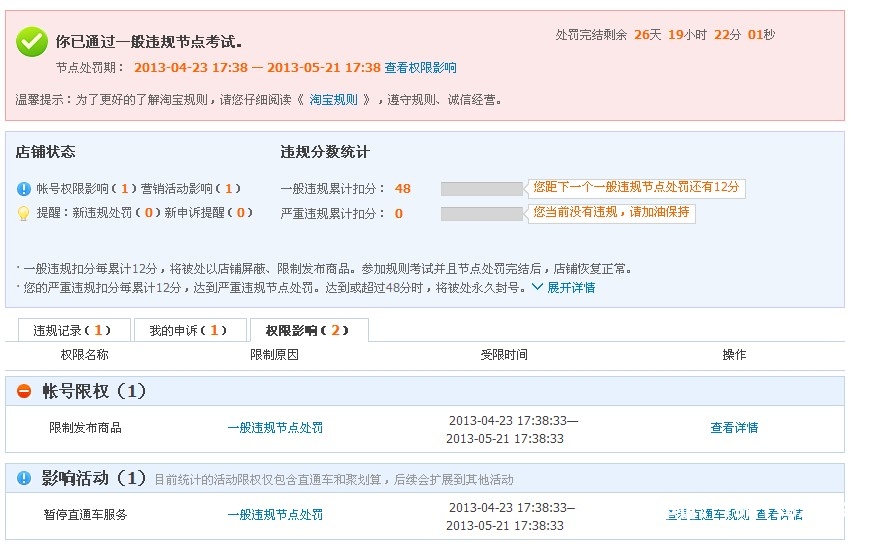Open the 淘宝规则 rules link

pos(332,100)
